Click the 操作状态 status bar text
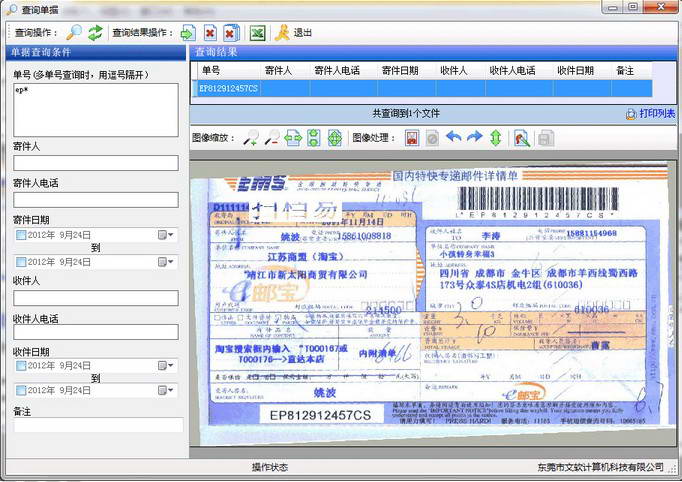The image size is (682, 482). 270,467
